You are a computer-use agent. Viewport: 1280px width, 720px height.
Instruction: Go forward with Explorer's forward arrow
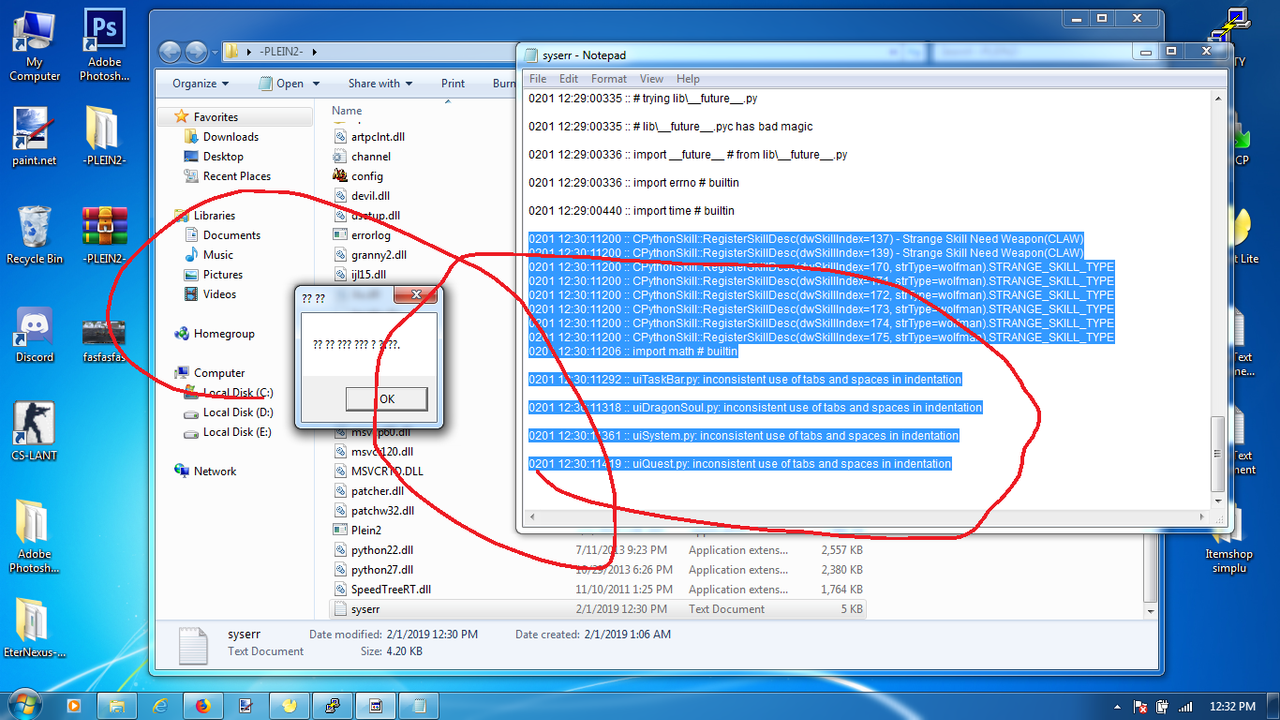196,52
